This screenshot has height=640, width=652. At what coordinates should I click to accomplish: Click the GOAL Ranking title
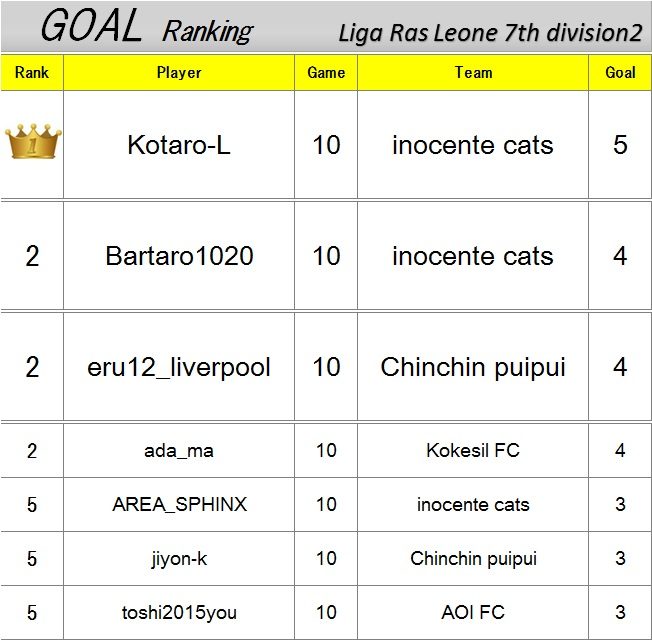tap(146, 27)
